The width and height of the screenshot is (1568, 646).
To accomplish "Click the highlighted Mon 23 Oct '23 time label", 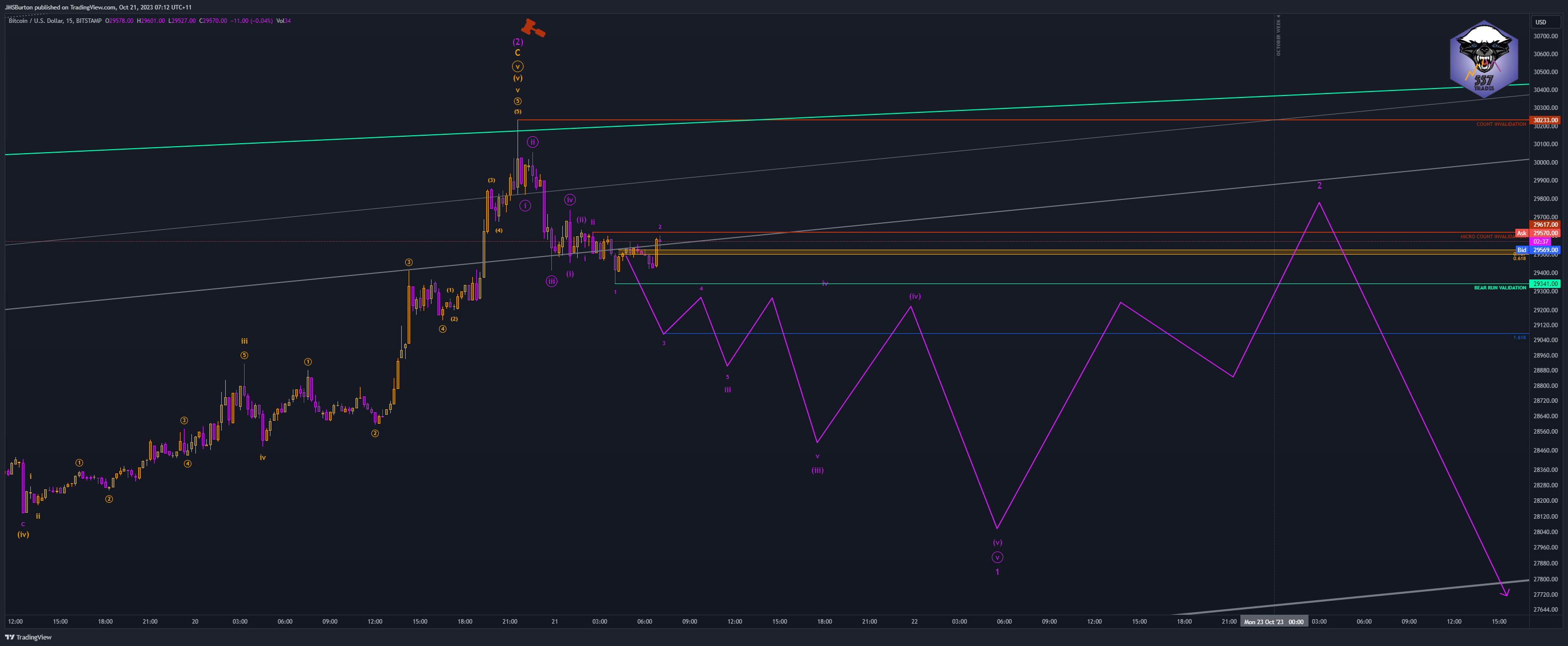I will click(1273, 622).
